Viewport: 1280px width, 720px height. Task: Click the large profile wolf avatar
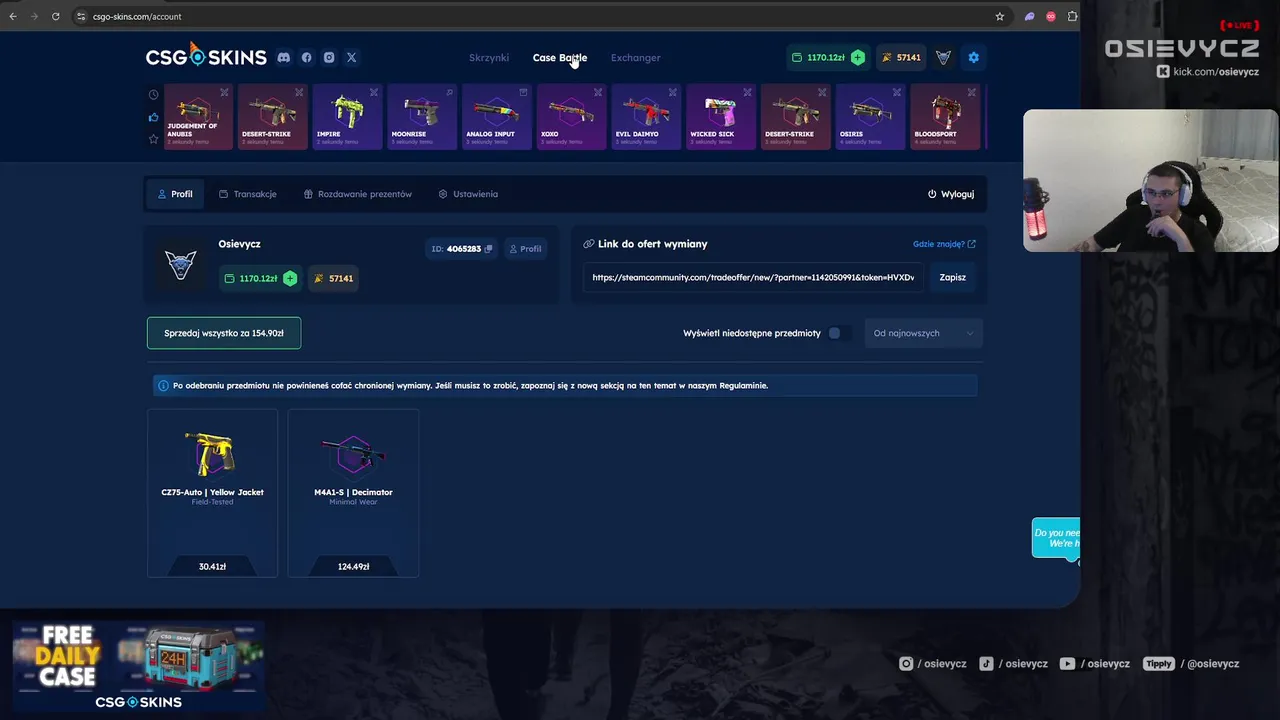pyautogui.click(x=180, y=264)
